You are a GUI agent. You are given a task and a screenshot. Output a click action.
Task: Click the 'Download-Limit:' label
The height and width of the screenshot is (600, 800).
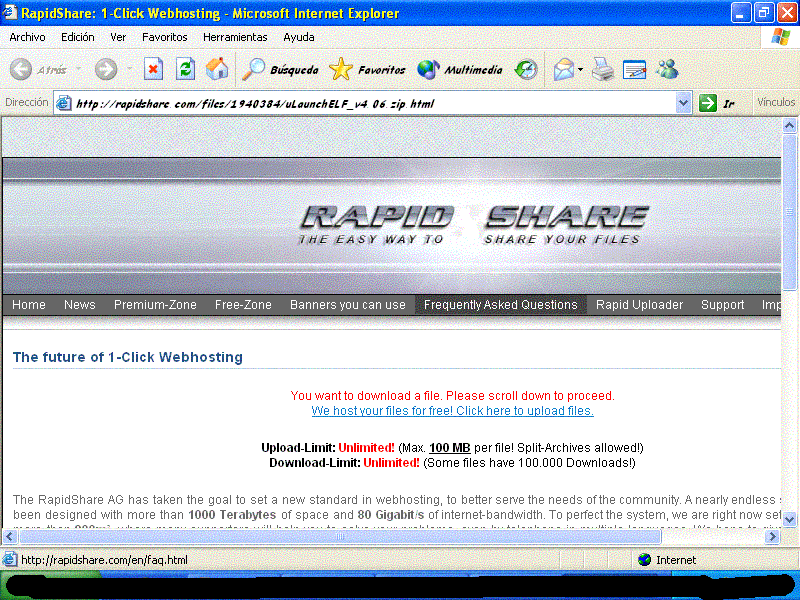tap(315, 463)
